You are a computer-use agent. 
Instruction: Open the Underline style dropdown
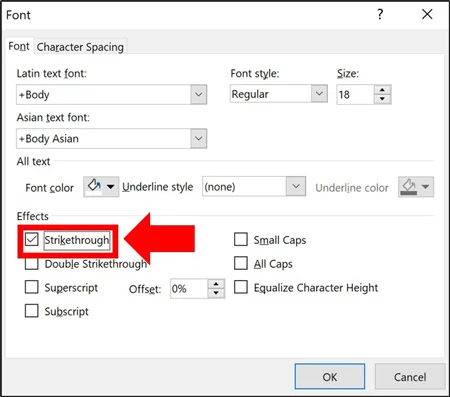pyautogui.click(x=296, y=186)
